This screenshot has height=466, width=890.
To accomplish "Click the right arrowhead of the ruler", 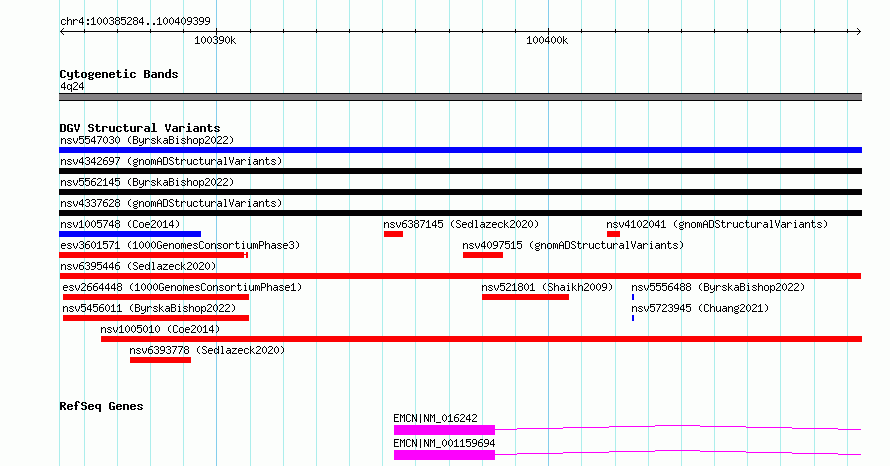I will (859, 31).
